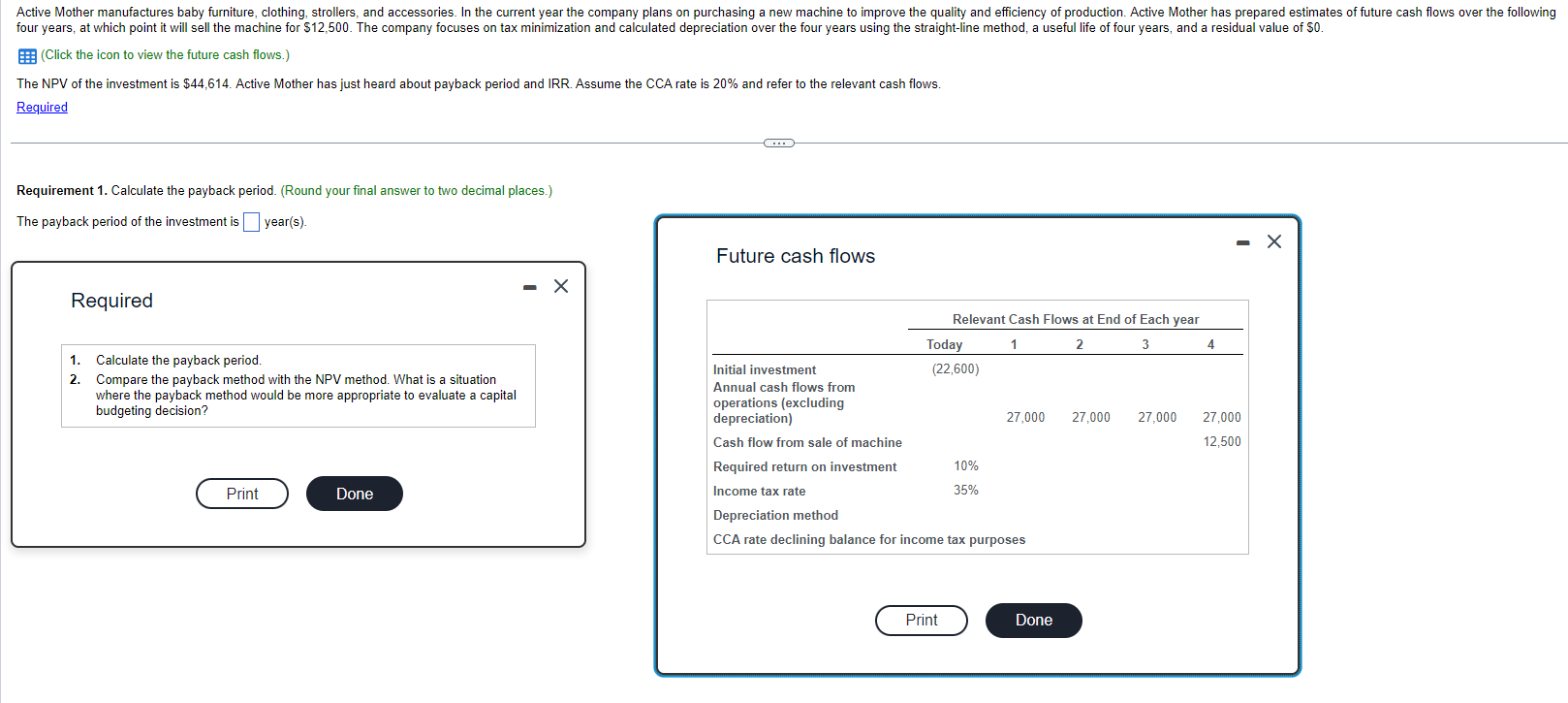Click the ellipsis divider handle

tap(778, 144)
